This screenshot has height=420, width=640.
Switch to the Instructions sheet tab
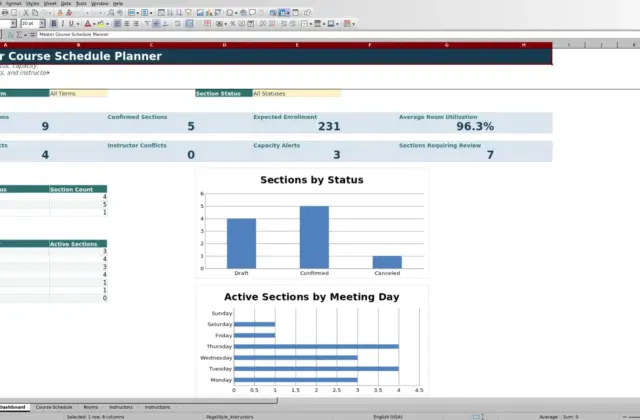tap(157, 407)
